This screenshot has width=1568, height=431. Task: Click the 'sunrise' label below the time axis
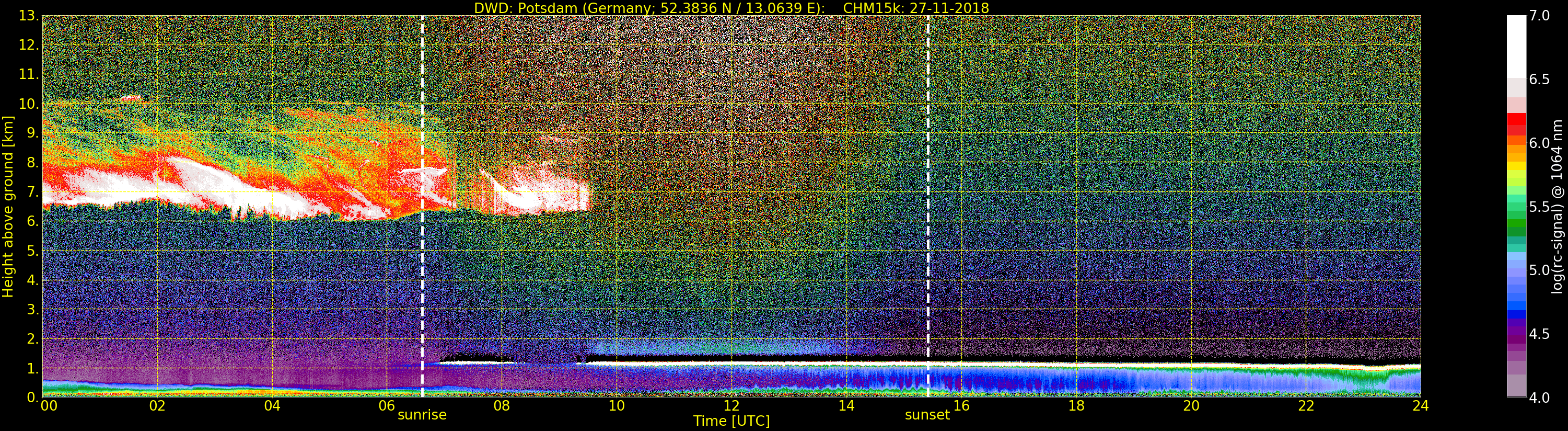(422, 415)
